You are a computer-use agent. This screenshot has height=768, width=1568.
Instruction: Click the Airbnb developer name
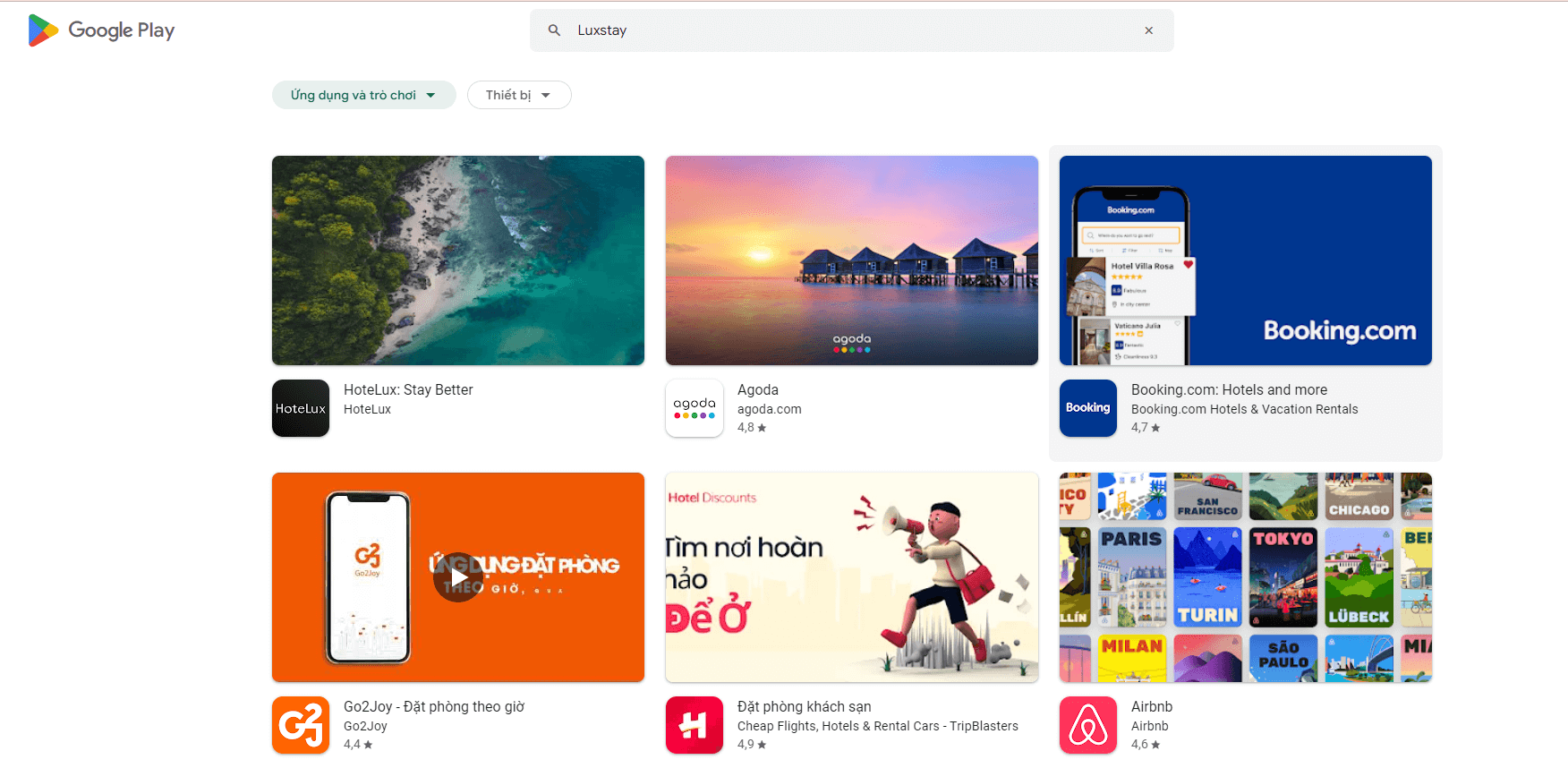1150,726
